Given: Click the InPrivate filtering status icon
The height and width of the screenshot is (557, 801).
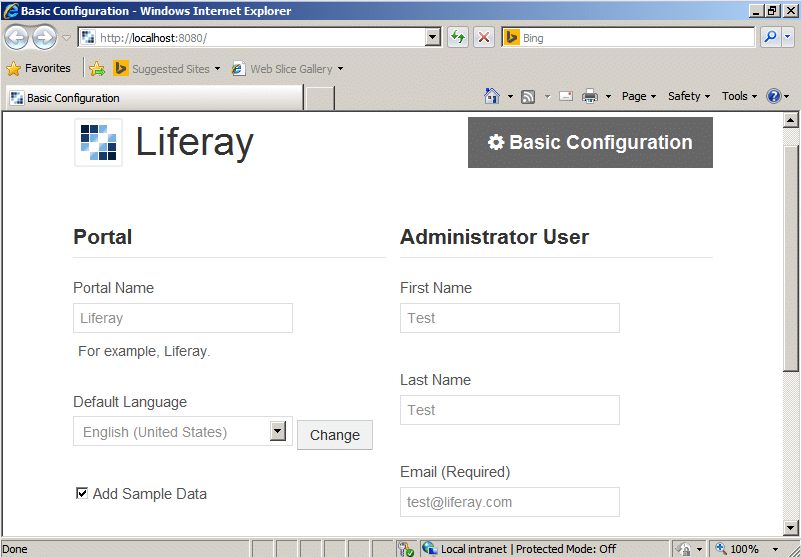Looking at the screenshot, I should [406, 549].
